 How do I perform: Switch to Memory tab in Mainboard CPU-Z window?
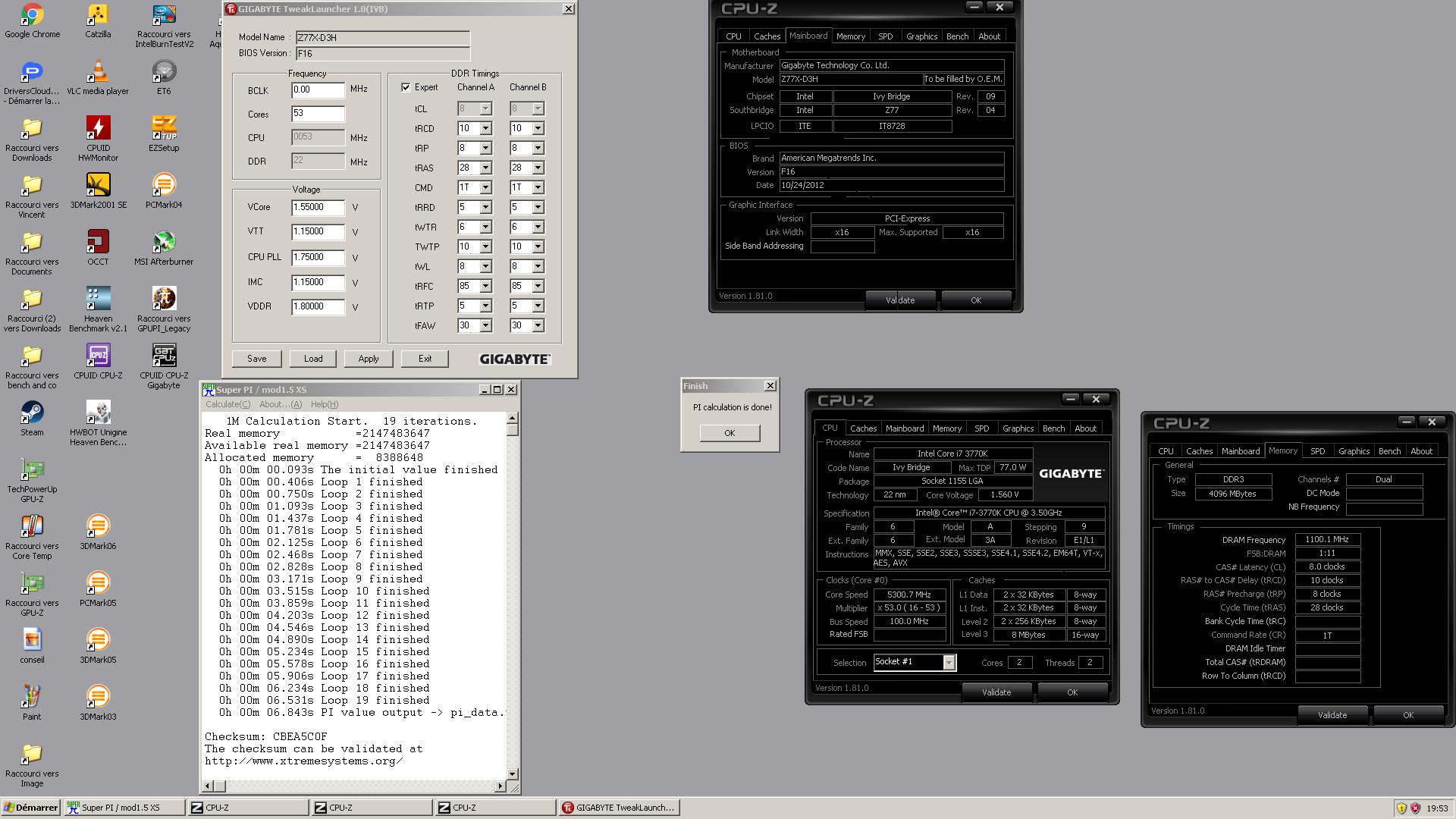(x=850, y=36)
